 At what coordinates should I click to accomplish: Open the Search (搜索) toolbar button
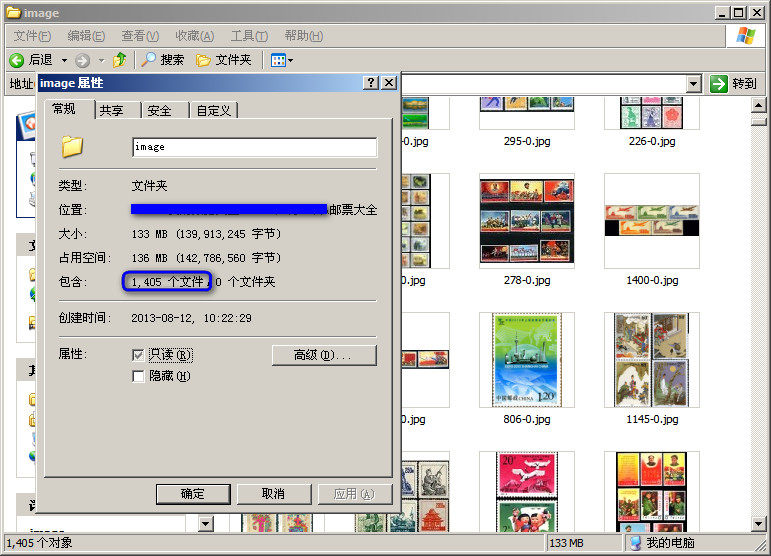[x=162, y=60]
